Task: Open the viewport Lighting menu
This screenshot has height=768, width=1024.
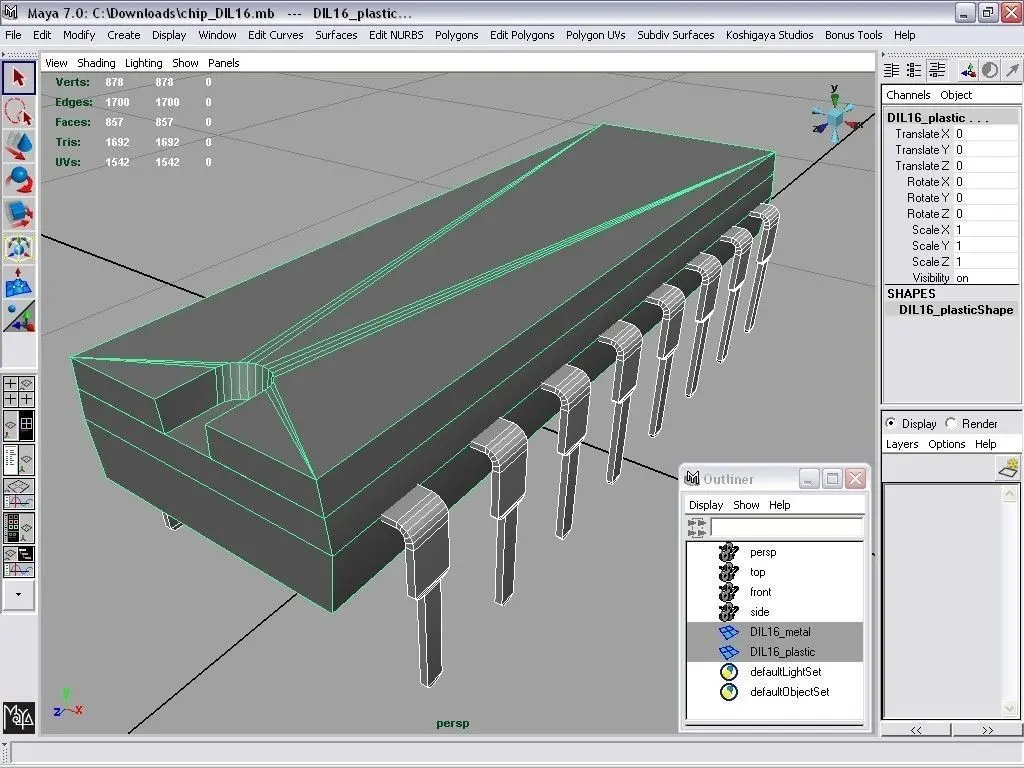Action: (144, 63)
